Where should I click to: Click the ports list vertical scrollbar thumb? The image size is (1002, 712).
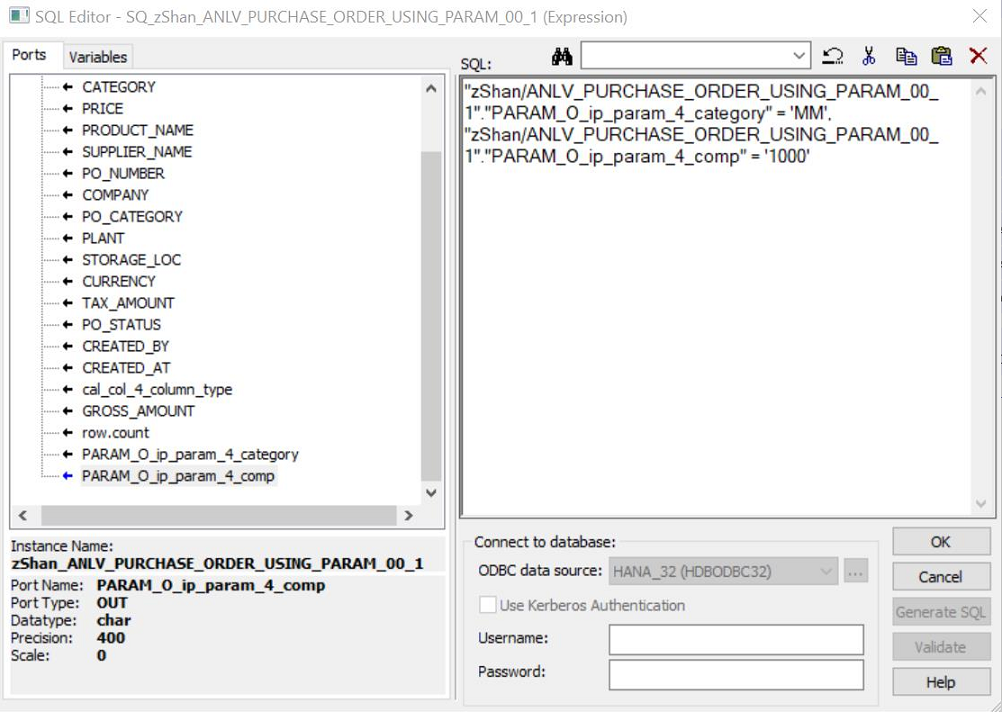[431, 316]
